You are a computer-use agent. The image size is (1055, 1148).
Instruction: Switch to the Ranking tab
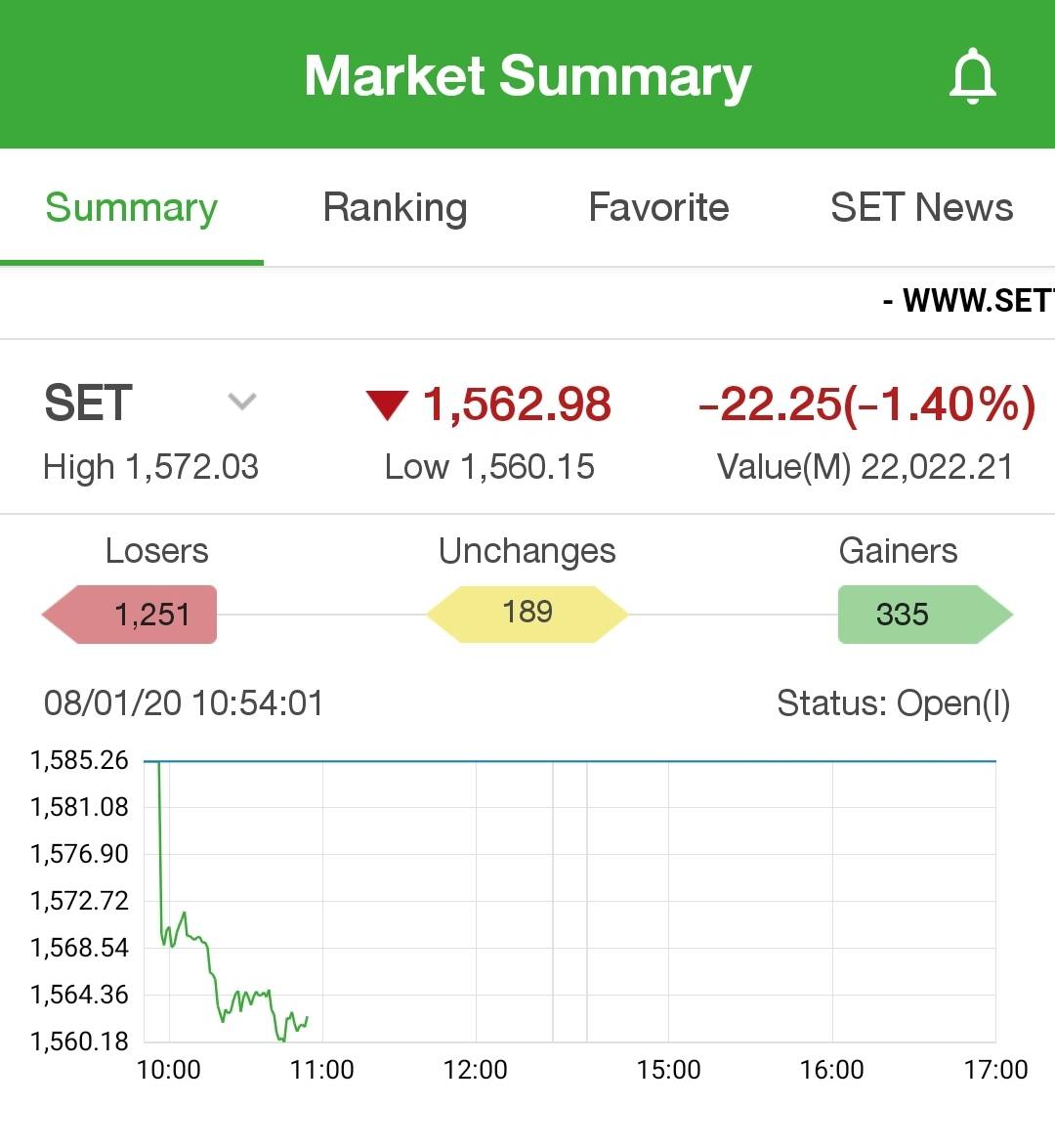coord(395,208)
